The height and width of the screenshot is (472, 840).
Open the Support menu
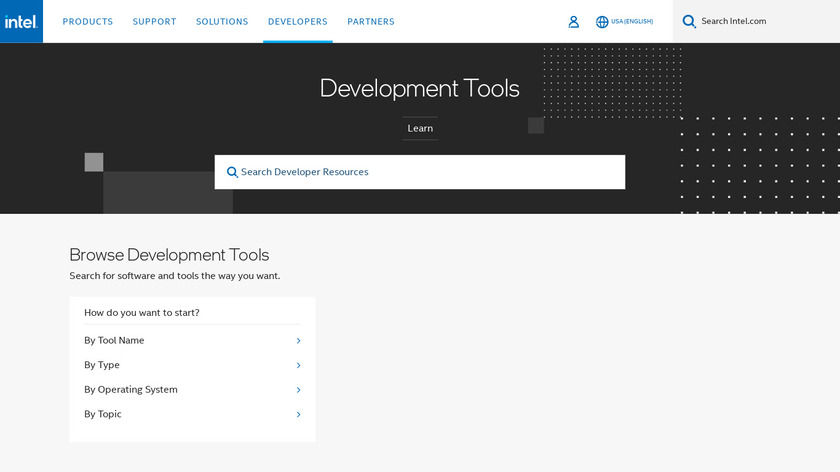(x=154, y=21)
